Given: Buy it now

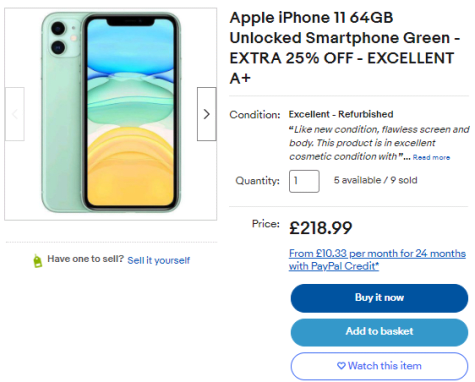Looking at the screenshot, I should click(x=379, y=298).
